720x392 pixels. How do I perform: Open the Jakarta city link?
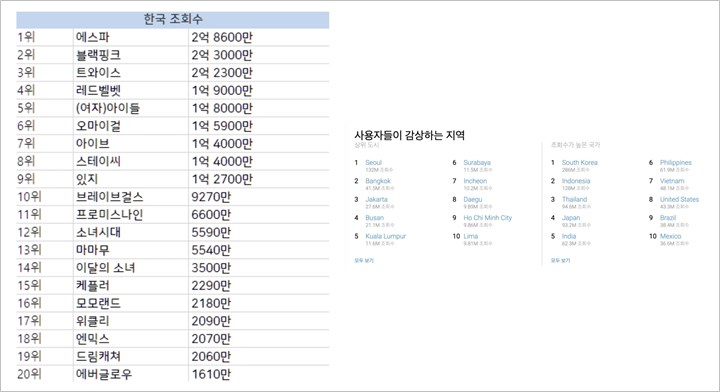click(x=377, y=199)
